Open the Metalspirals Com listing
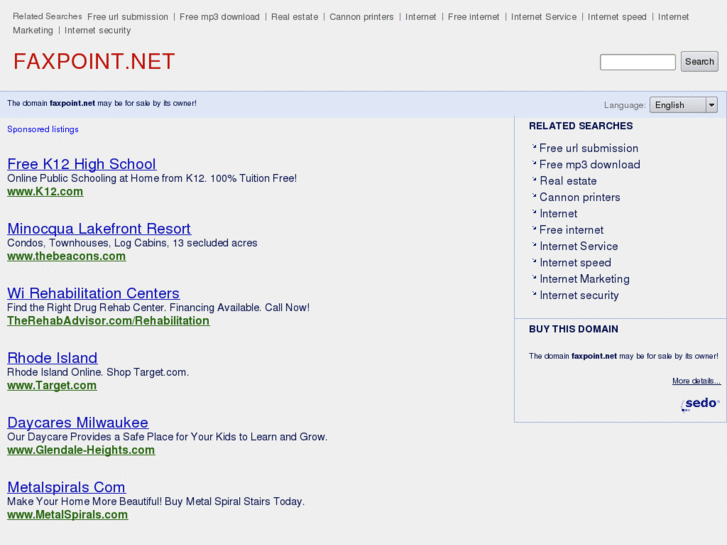This screenshot has width=727, height=545. (66, 487)
